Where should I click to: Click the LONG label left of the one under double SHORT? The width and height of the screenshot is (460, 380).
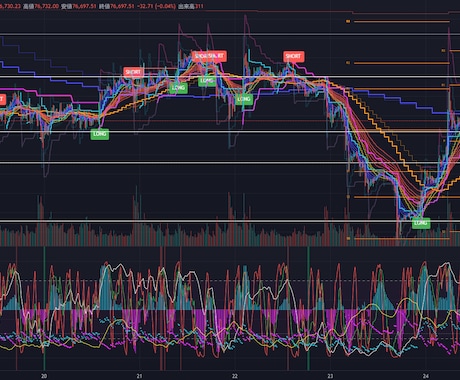178,88
